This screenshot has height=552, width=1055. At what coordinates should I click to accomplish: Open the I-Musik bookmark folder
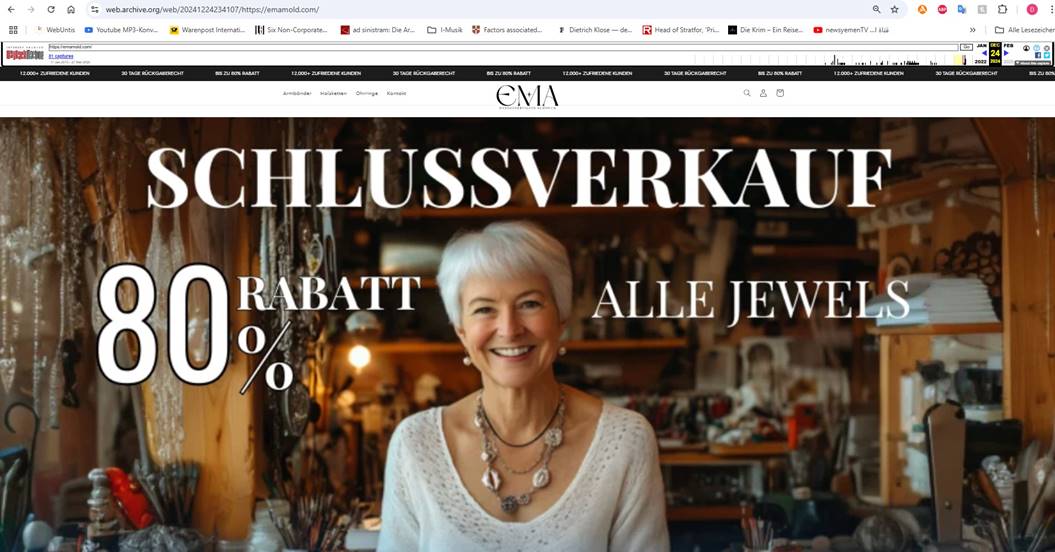point(445,30)
